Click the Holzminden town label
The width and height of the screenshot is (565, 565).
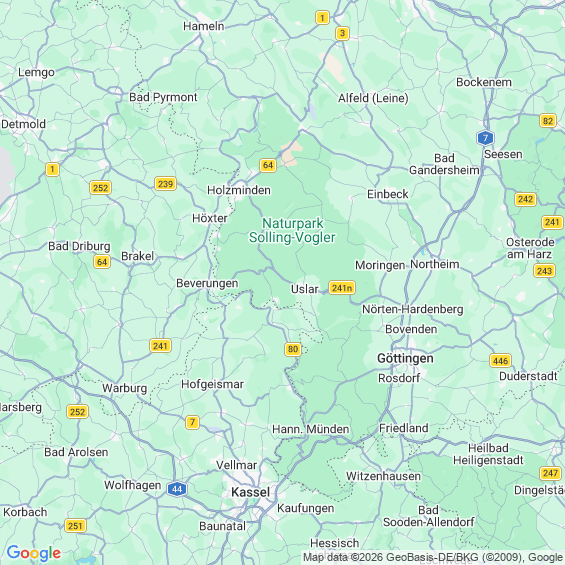pos(239,190)
